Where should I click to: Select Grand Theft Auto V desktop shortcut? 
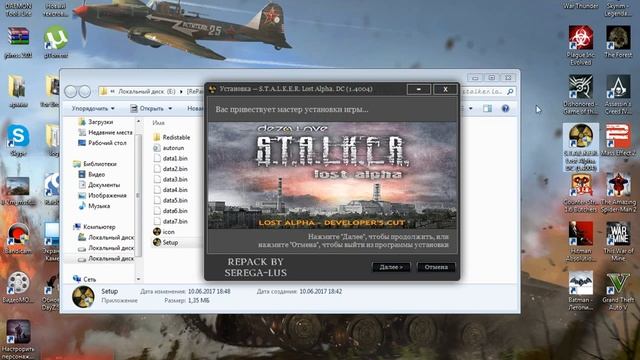coord(618,291)
